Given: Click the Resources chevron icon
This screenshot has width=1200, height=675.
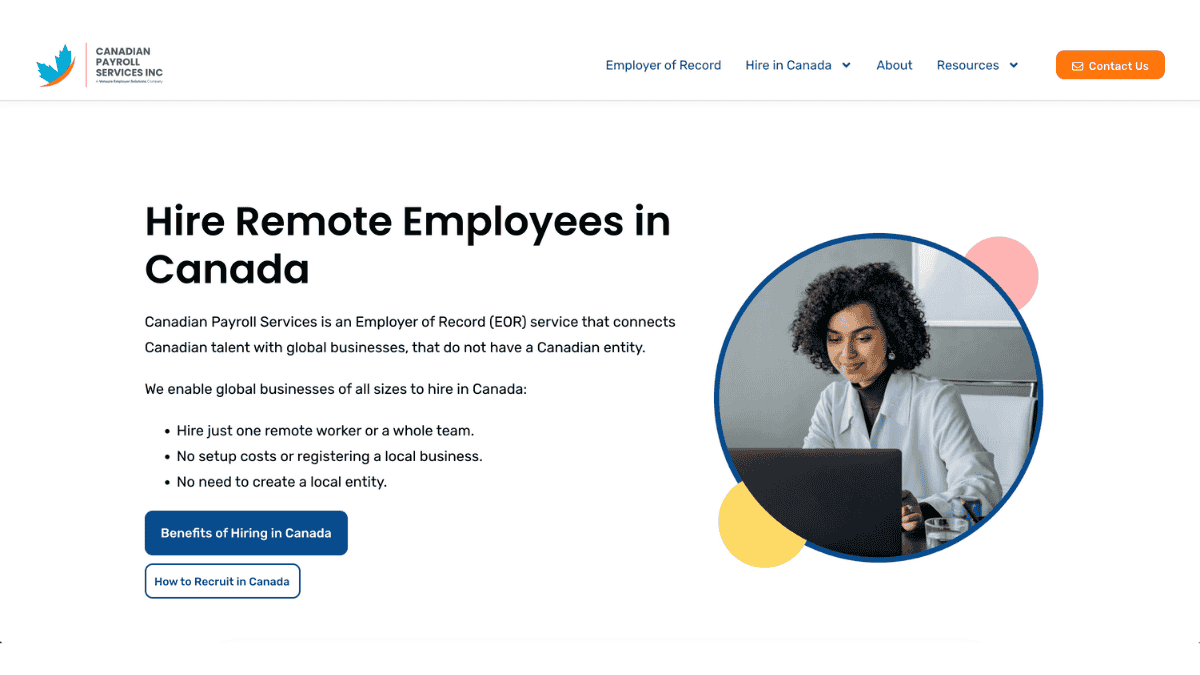Looking at the screenshot, I should 1015,65.
